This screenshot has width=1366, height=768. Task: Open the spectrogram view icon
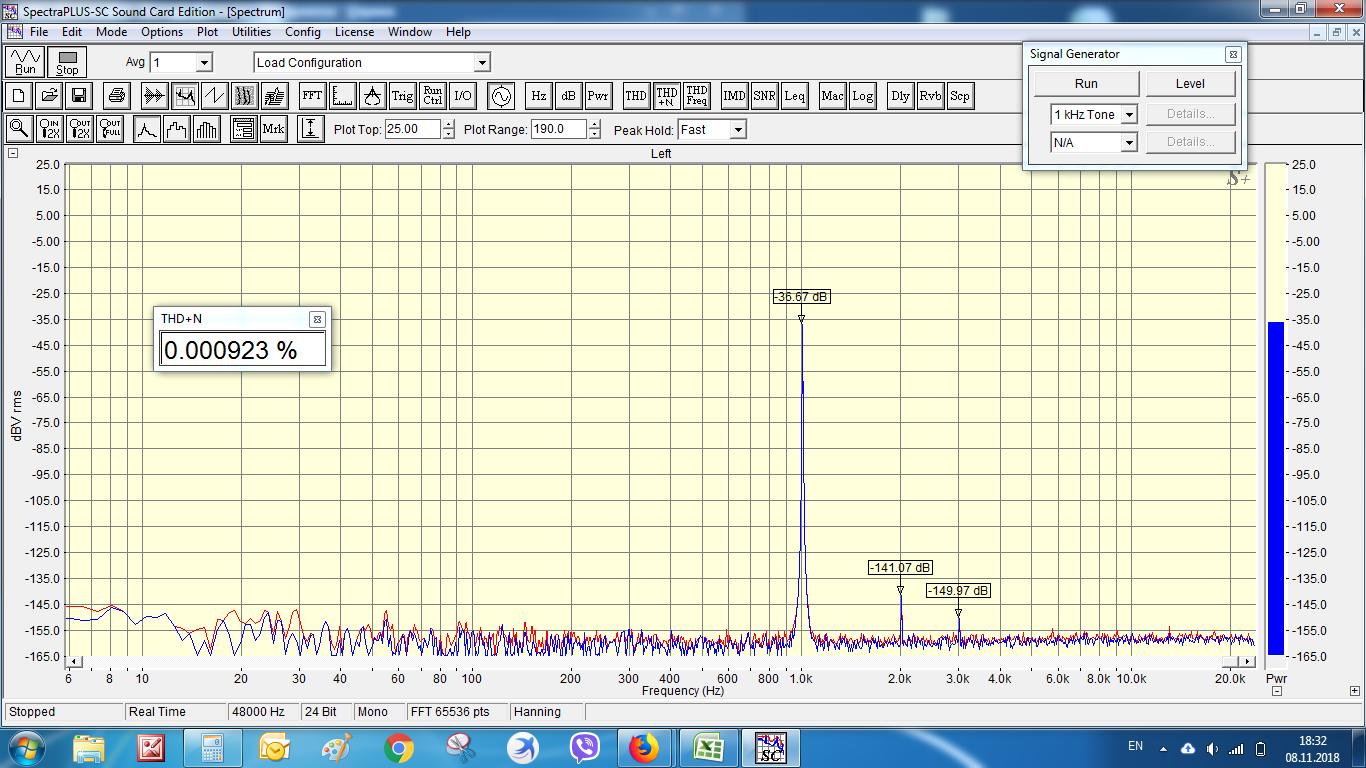244,96
